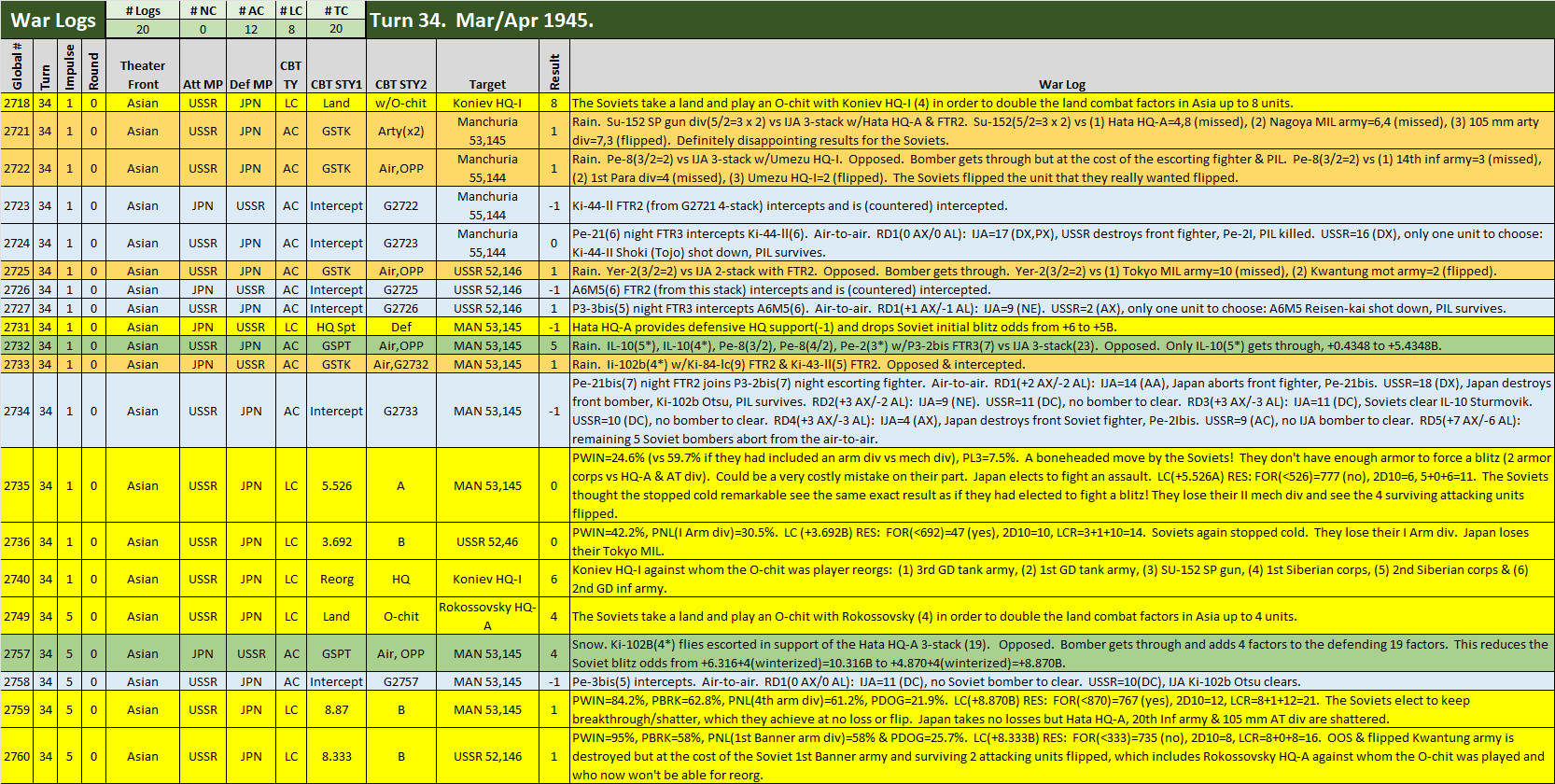Select the "# NC" summary header

203,10
